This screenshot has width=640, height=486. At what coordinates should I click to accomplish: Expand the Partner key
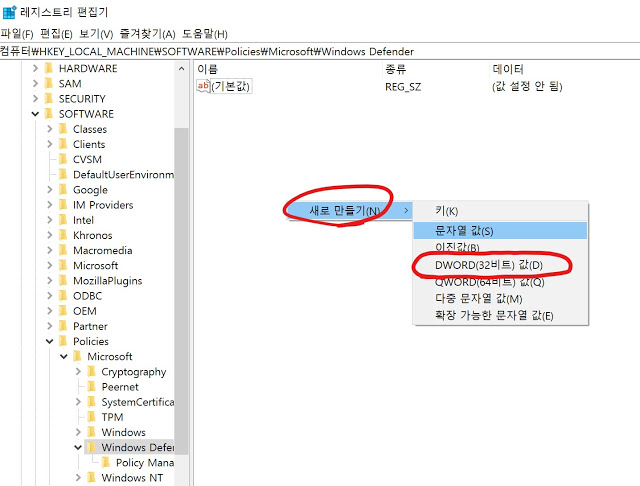[50, 326]
